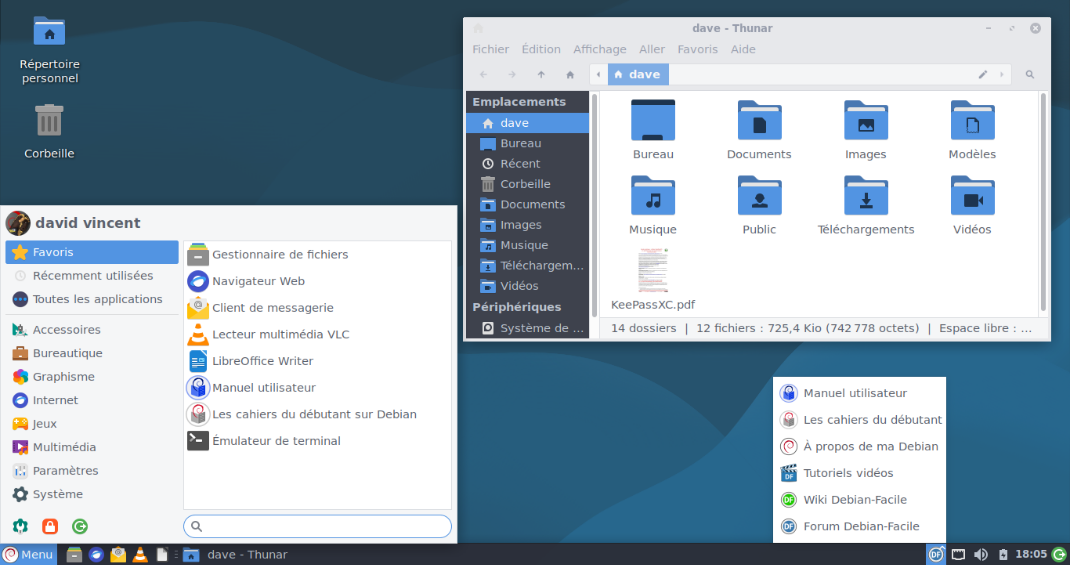
Task: Click the Thunar back arrow button
Action: [x=483, y=74]
